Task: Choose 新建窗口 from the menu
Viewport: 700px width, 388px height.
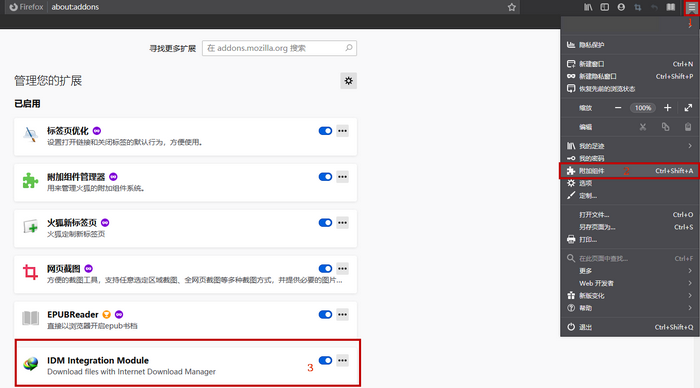Action: 629,64
